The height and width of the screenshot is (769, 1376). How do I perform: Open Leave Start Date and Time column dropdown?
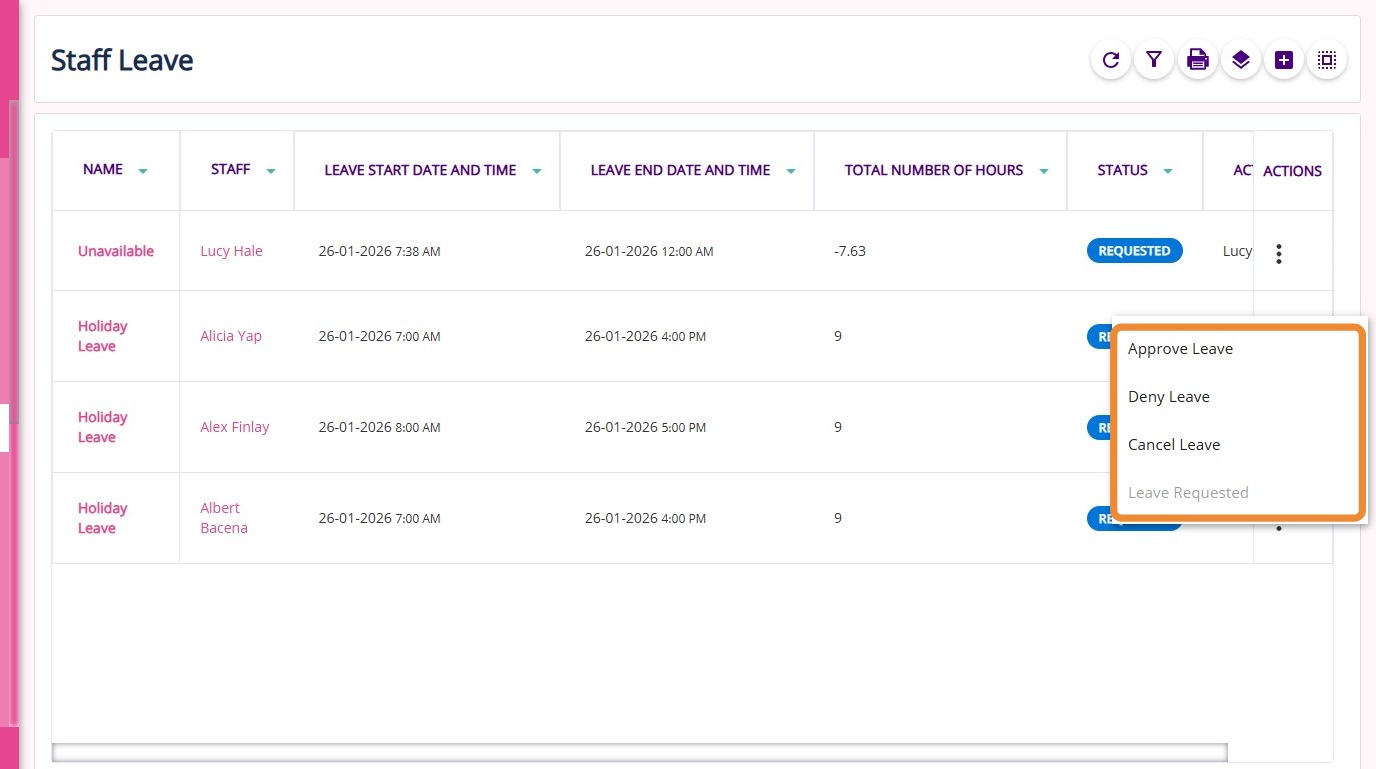537,172
